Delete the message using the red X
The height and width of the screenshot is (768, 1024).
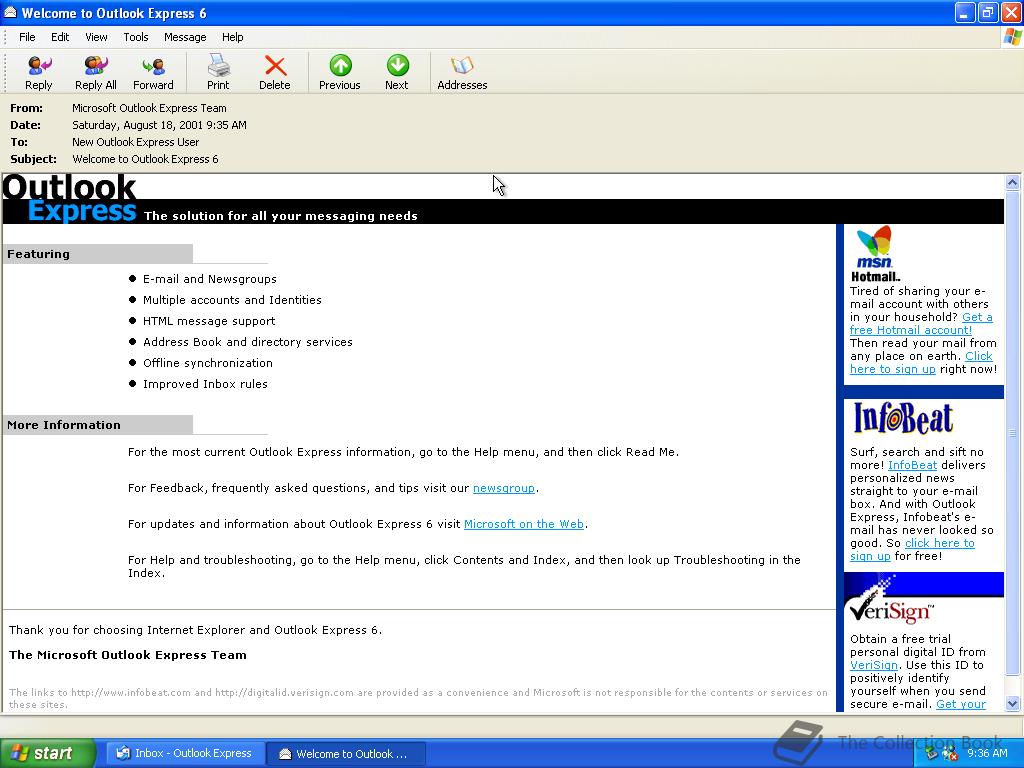click(x=275, y=65)
